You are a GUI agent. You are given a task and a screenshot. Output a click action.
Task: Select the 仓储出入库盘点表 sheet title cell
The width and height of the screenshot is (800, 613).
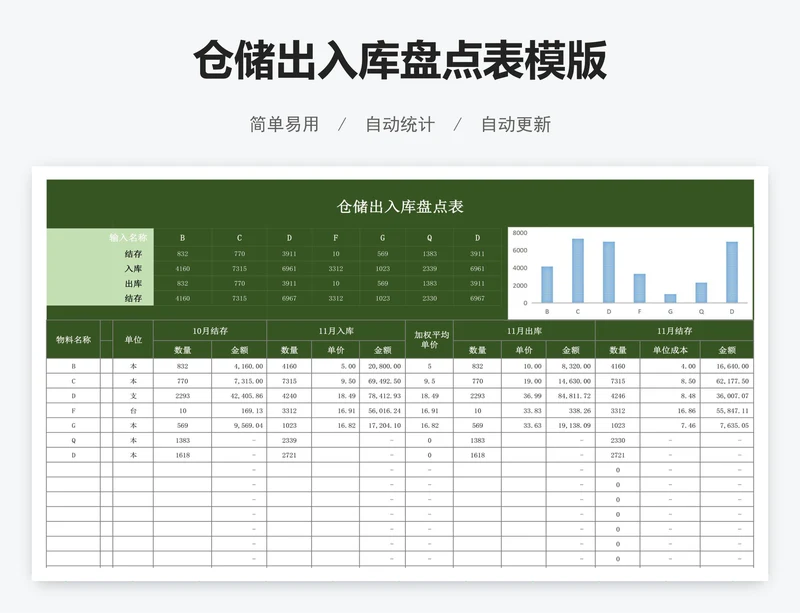click(400, 206)
